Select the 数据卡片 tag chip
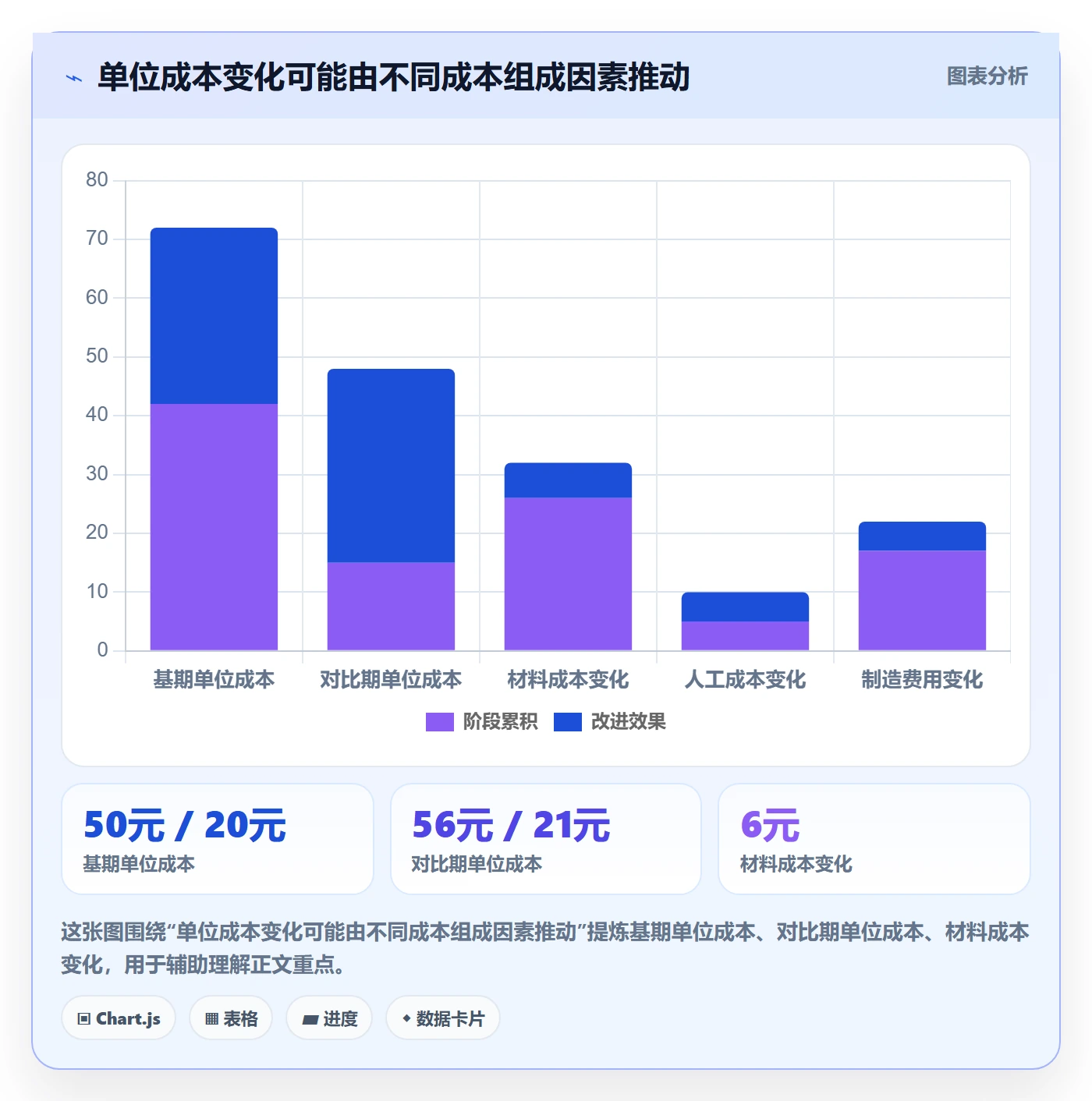 coord(443,1018)
